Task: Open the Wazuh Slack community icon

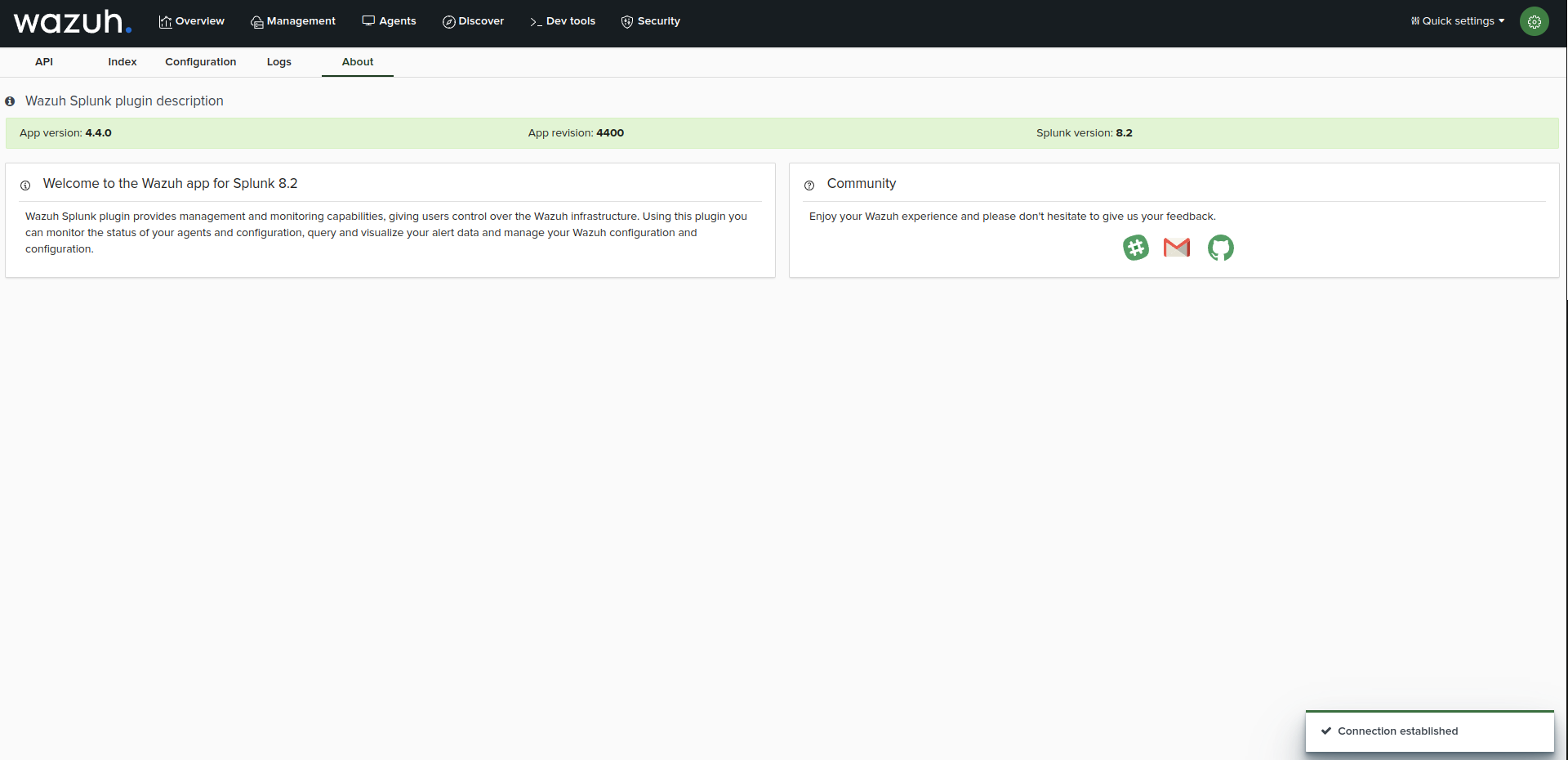Action: click(1135, 248)
